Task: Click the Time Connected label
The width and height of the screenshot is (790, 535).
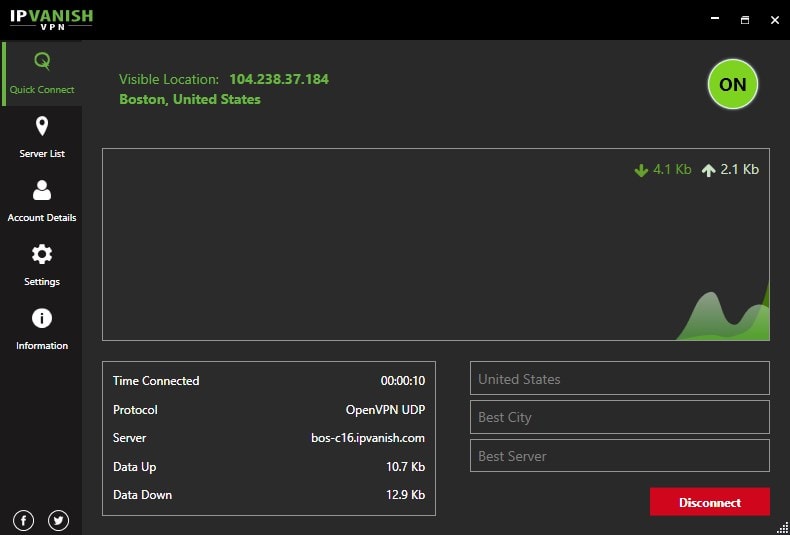Action: point(156,381)
